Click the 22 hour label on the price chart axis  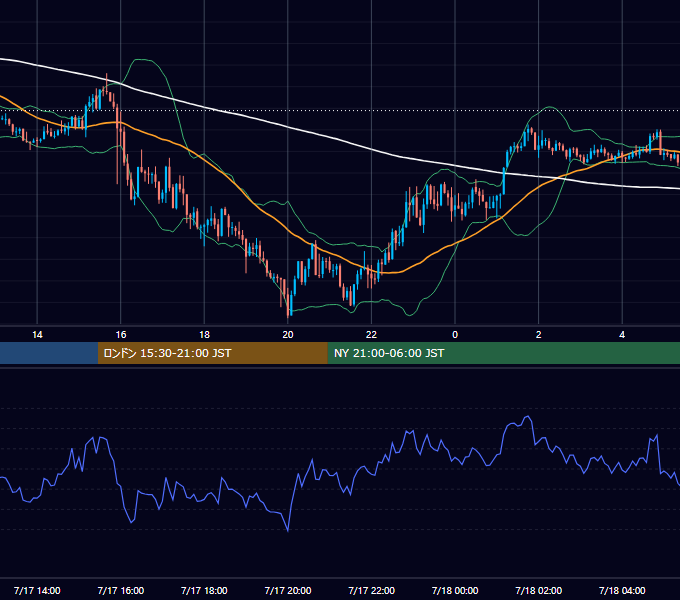pyautogui.click(x=372, y=335)
